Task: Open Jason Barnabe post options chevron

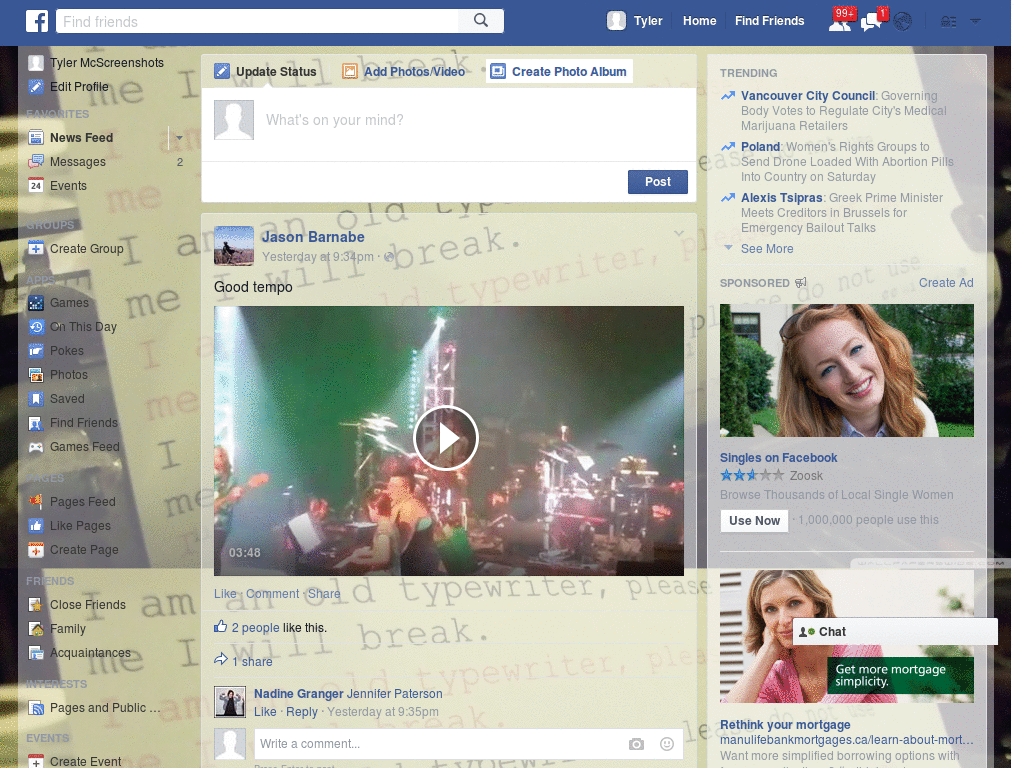Action: (679, 233)
